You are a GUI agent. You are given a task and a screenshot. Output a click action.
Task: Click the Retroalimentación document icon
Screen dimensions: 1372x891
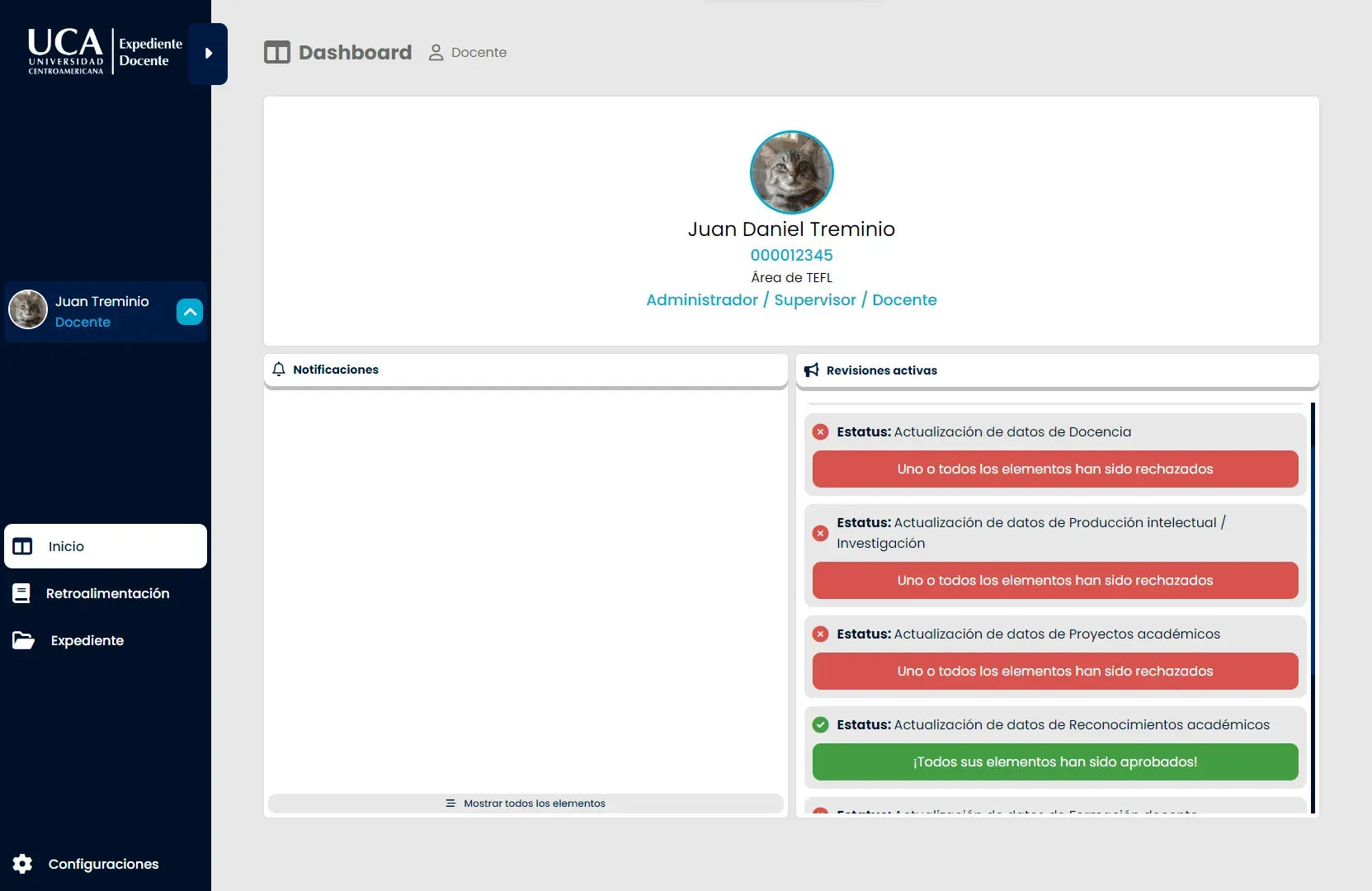pyautogui.click(x=21, y=593)
